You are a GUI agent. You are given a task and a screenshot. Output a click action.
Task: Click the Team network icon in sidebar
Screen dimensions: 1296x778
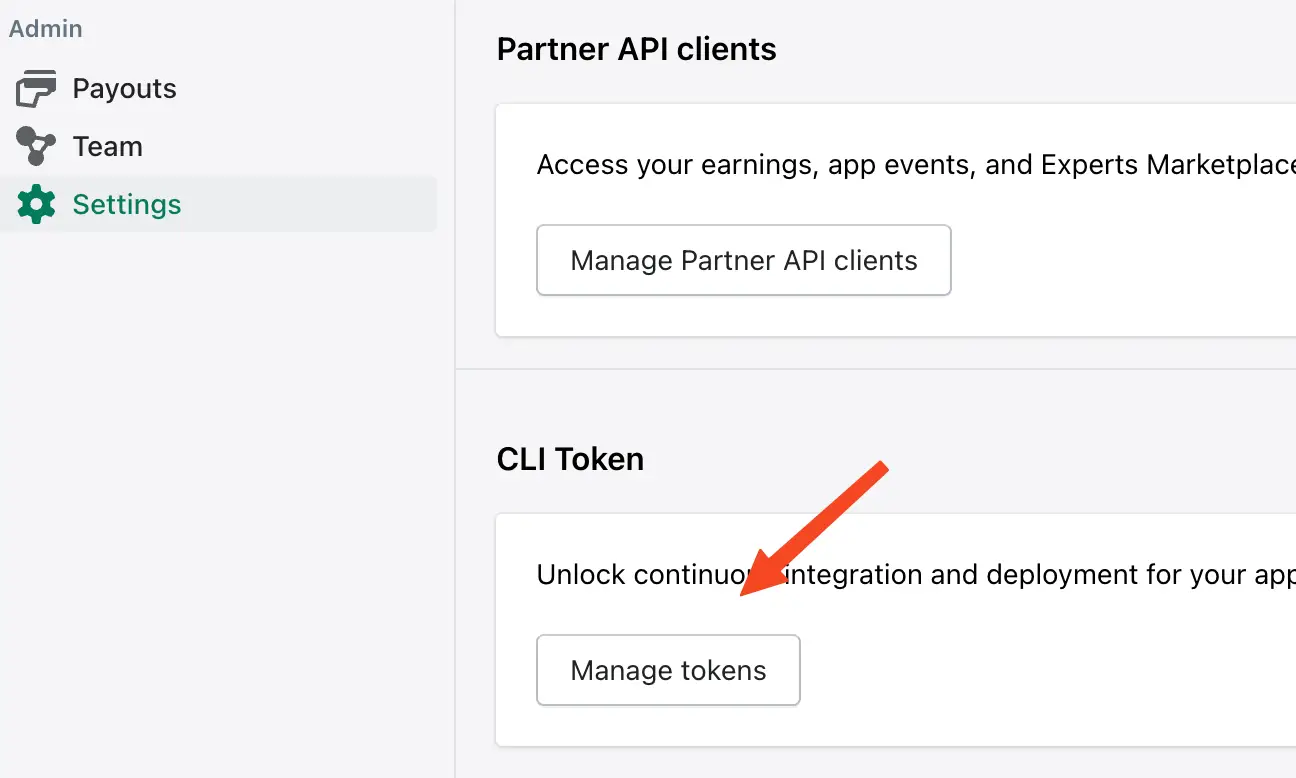(x=36, y=146)
